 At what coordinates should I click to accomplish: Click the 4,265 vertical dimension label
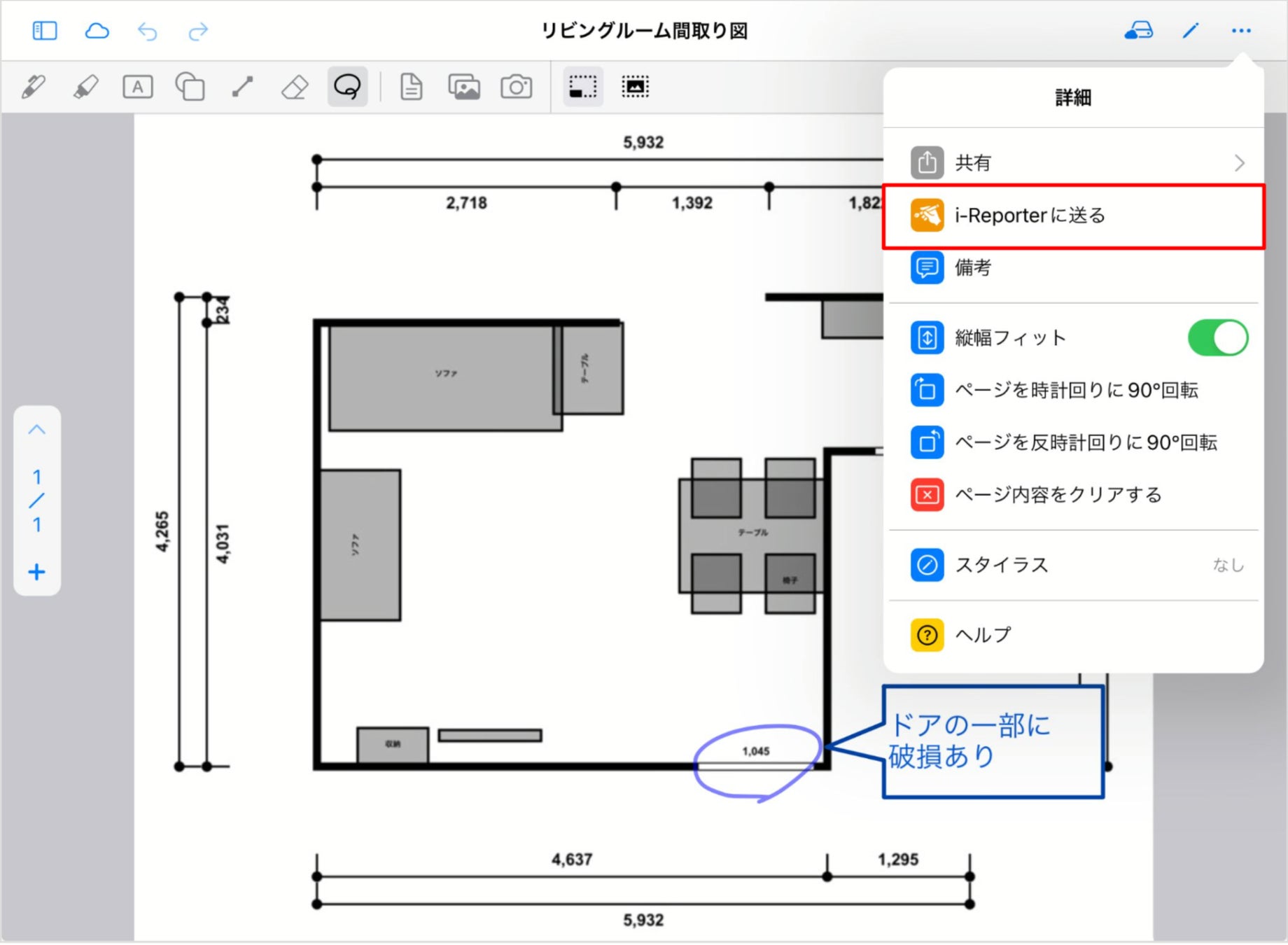(162, 532)
